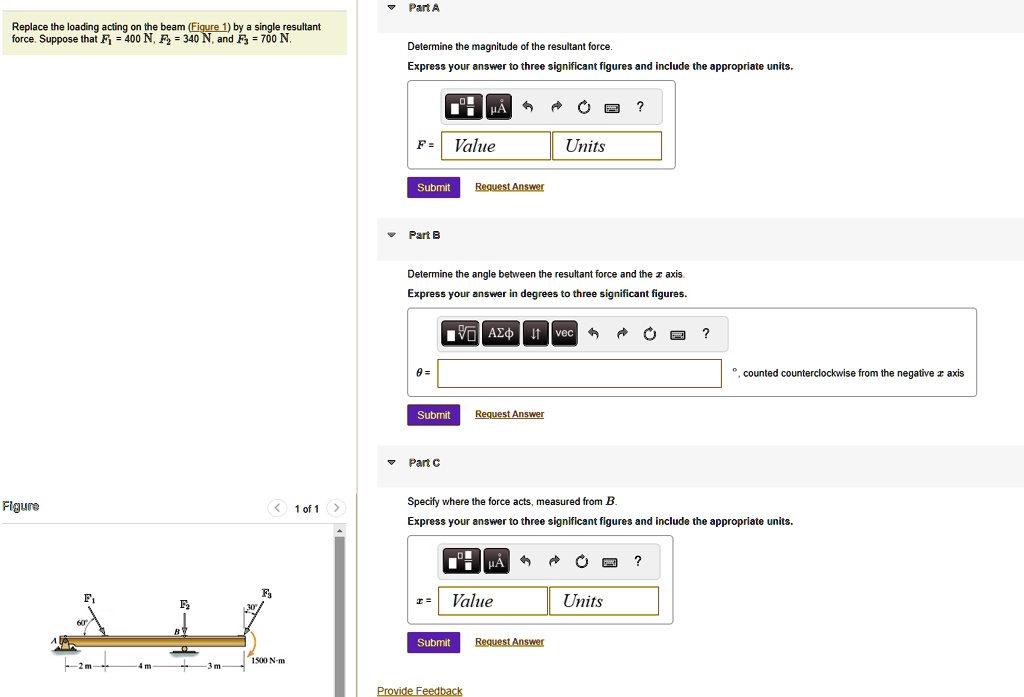Screen dimensions: 1024x697
Task: Collapse the Part A section
Action: point(390,7)
